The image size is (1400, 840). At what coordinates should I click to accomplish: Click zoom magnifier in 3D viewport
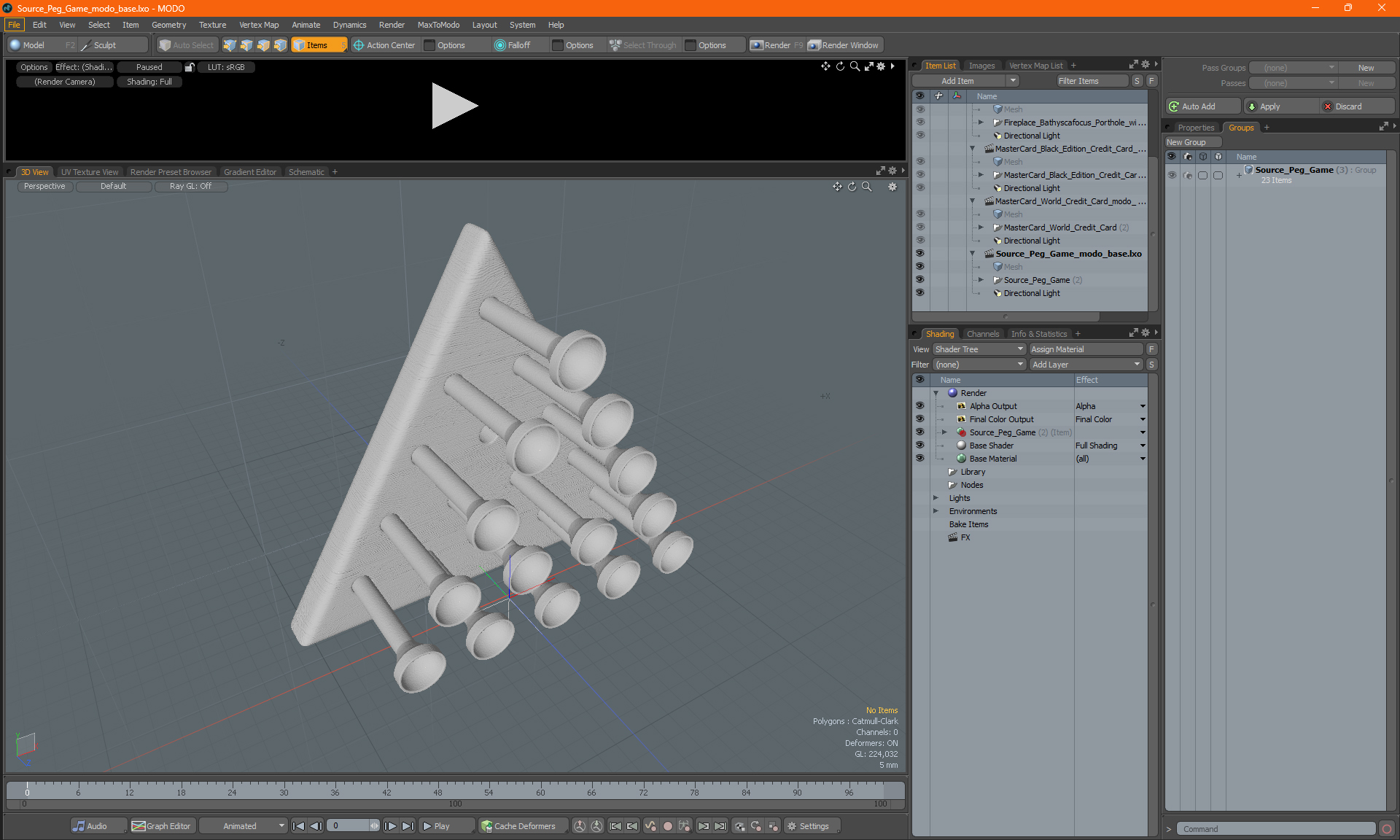(x=867, y=187)
